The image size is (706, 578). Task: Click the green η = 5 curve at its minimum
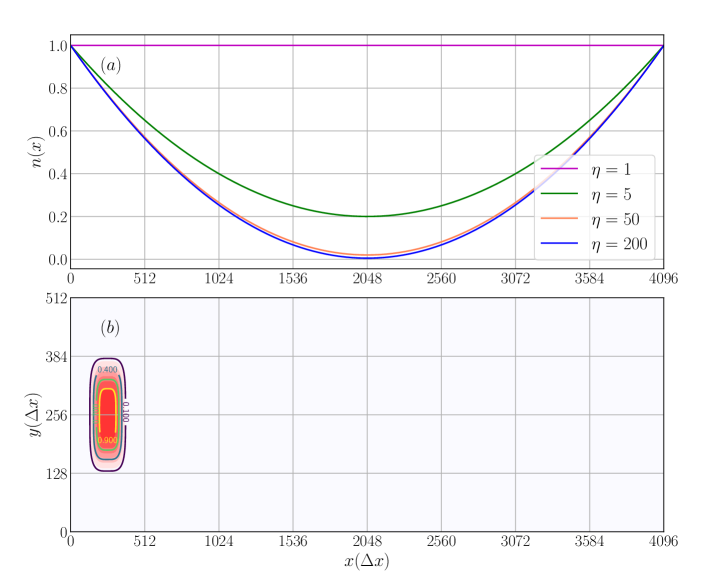click(367, 217)
